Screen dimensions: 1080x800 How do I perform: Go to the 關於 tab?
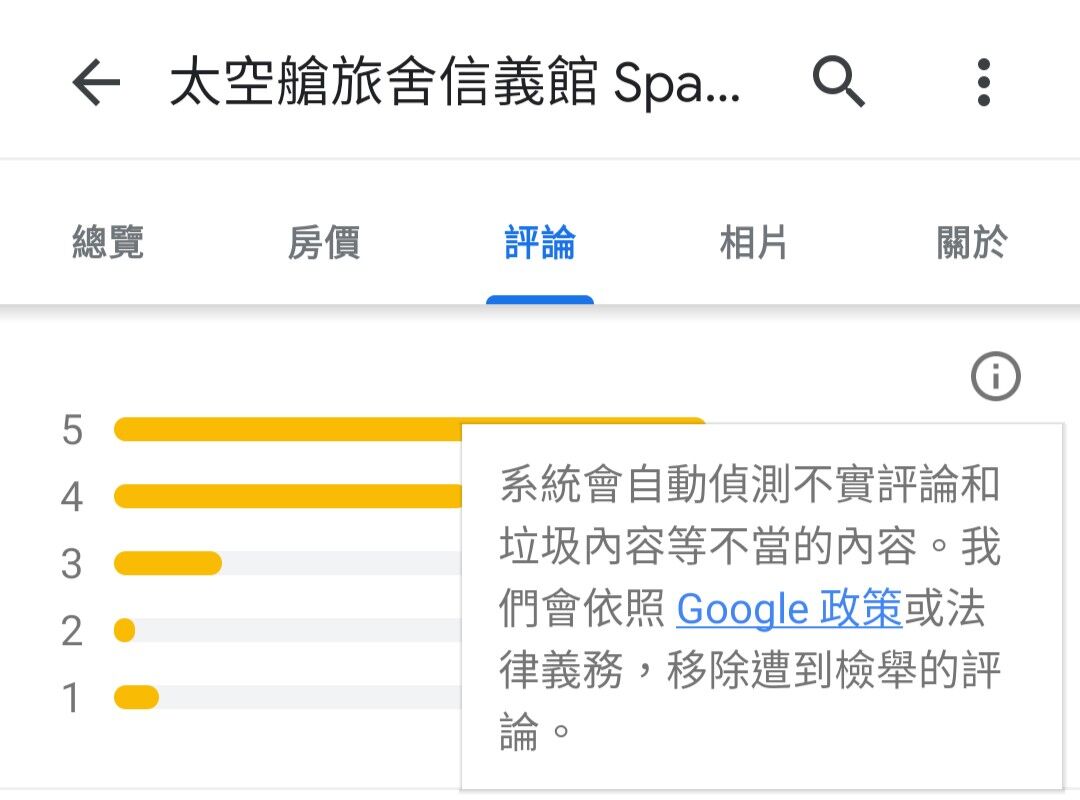972,242
